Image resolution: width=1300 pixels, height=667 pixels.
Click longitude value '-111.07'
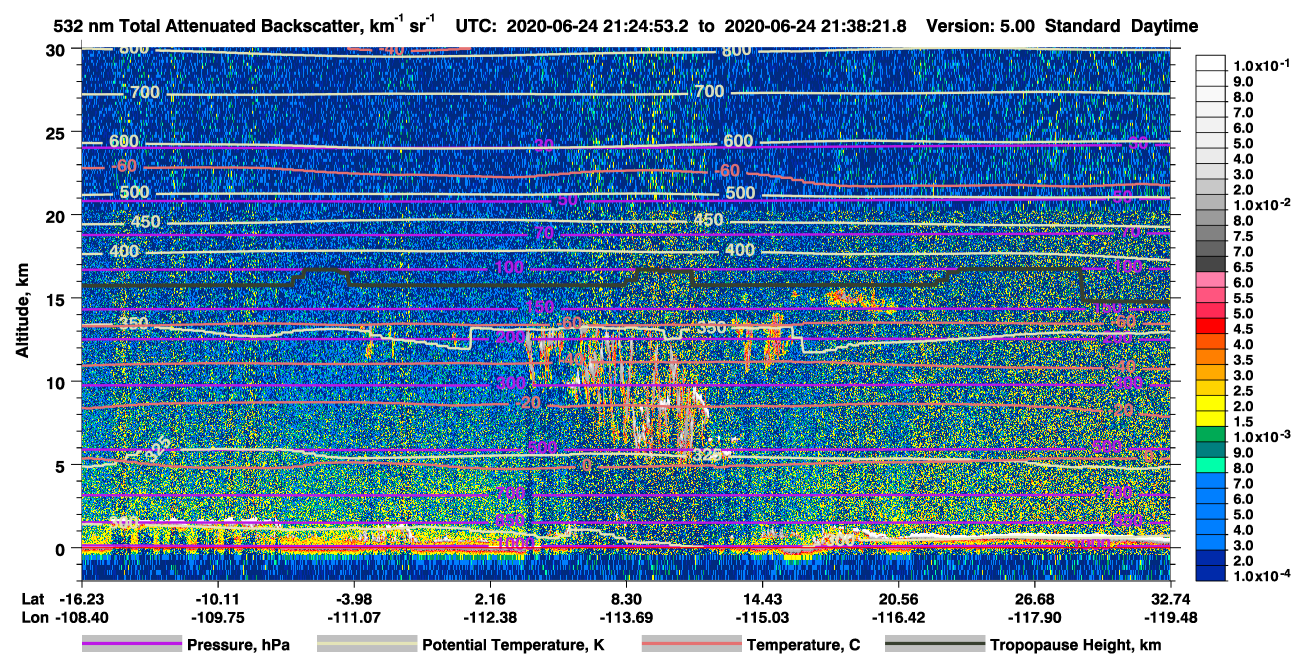(x=353, y=617)
